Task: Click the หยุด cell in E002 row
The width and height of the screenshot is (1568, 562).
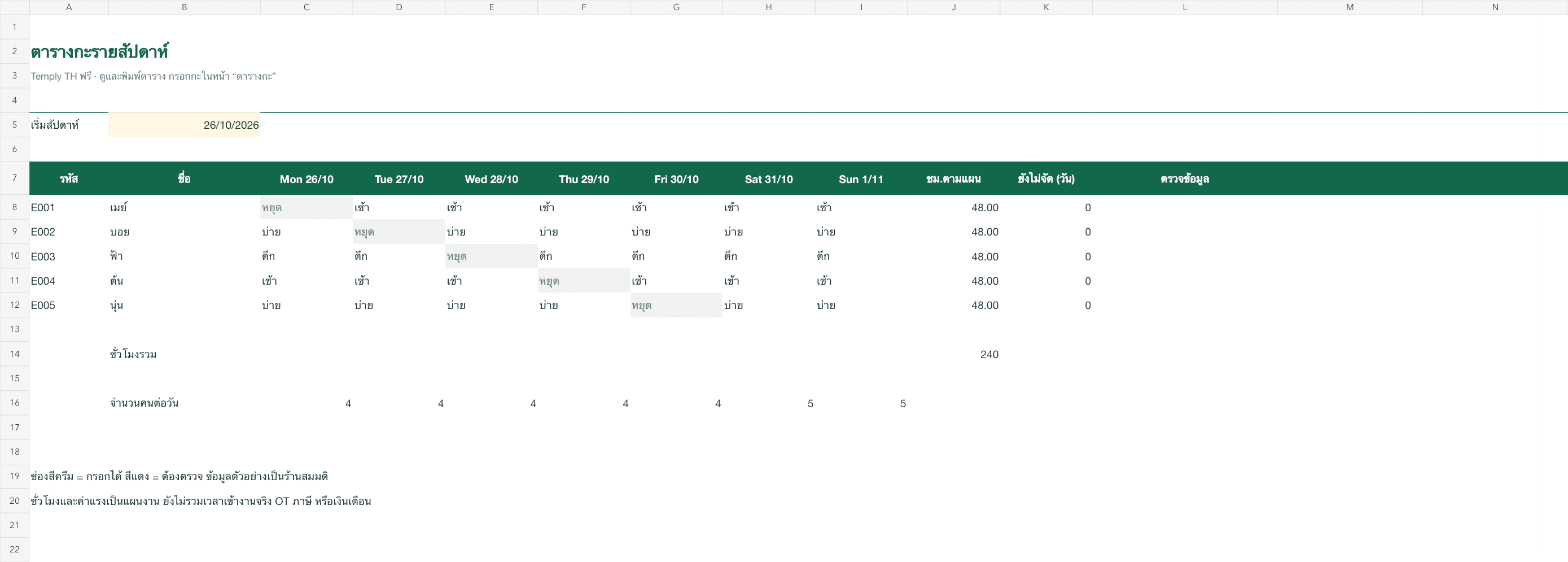Action: [x=398, y=232]
